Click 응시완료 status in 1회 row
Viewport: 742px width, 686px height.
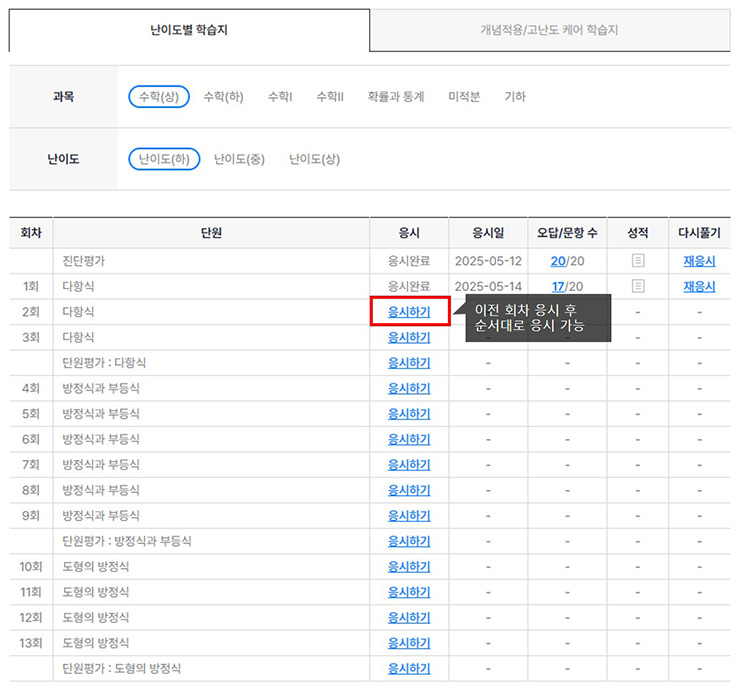tap(409, 286)
